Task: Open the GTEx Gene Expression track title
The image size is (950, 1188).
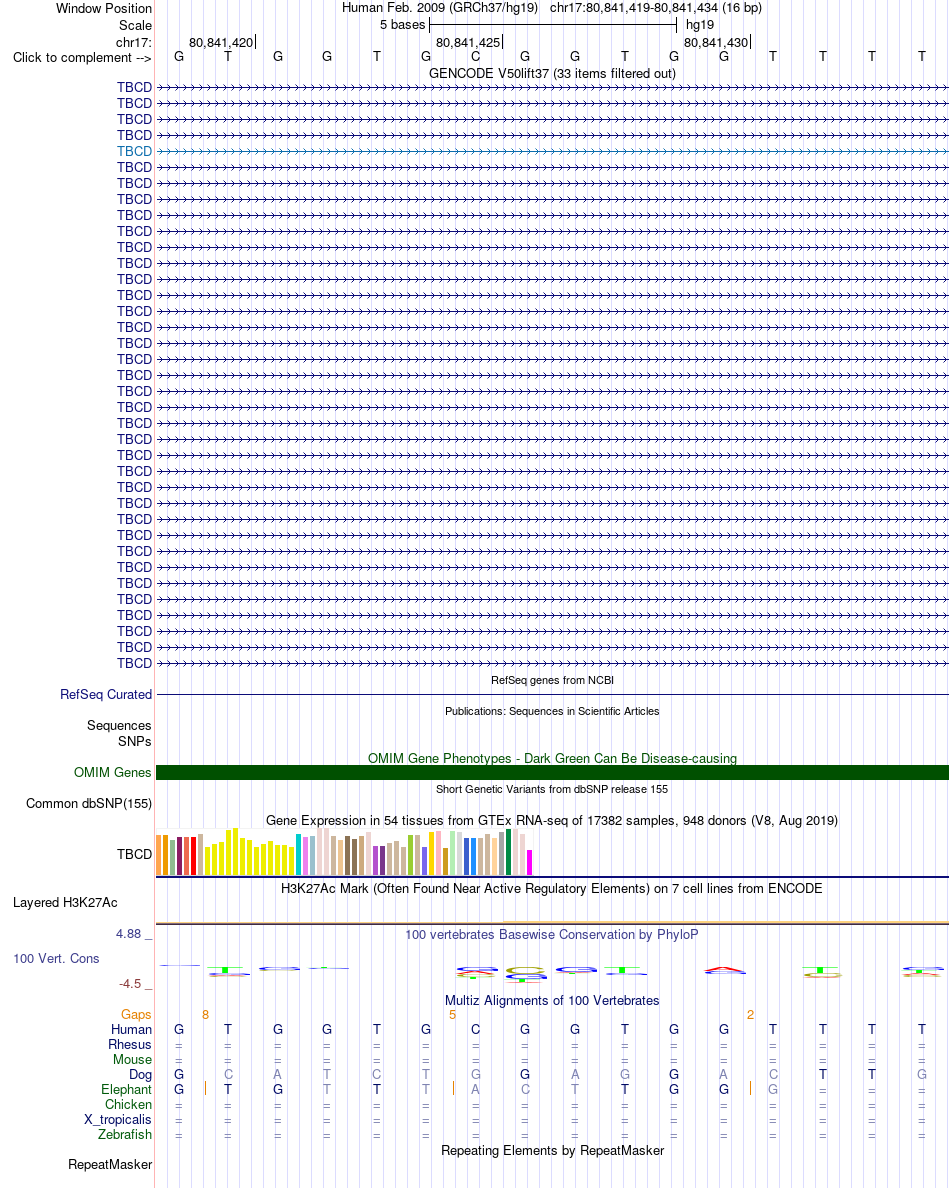Action: (552, 821)
